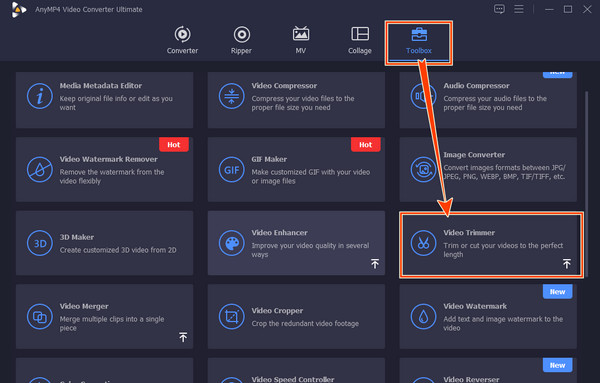600x383 pixels.
Task: Click the Video Enhancer palette icon
Action: tap(232, 243)
